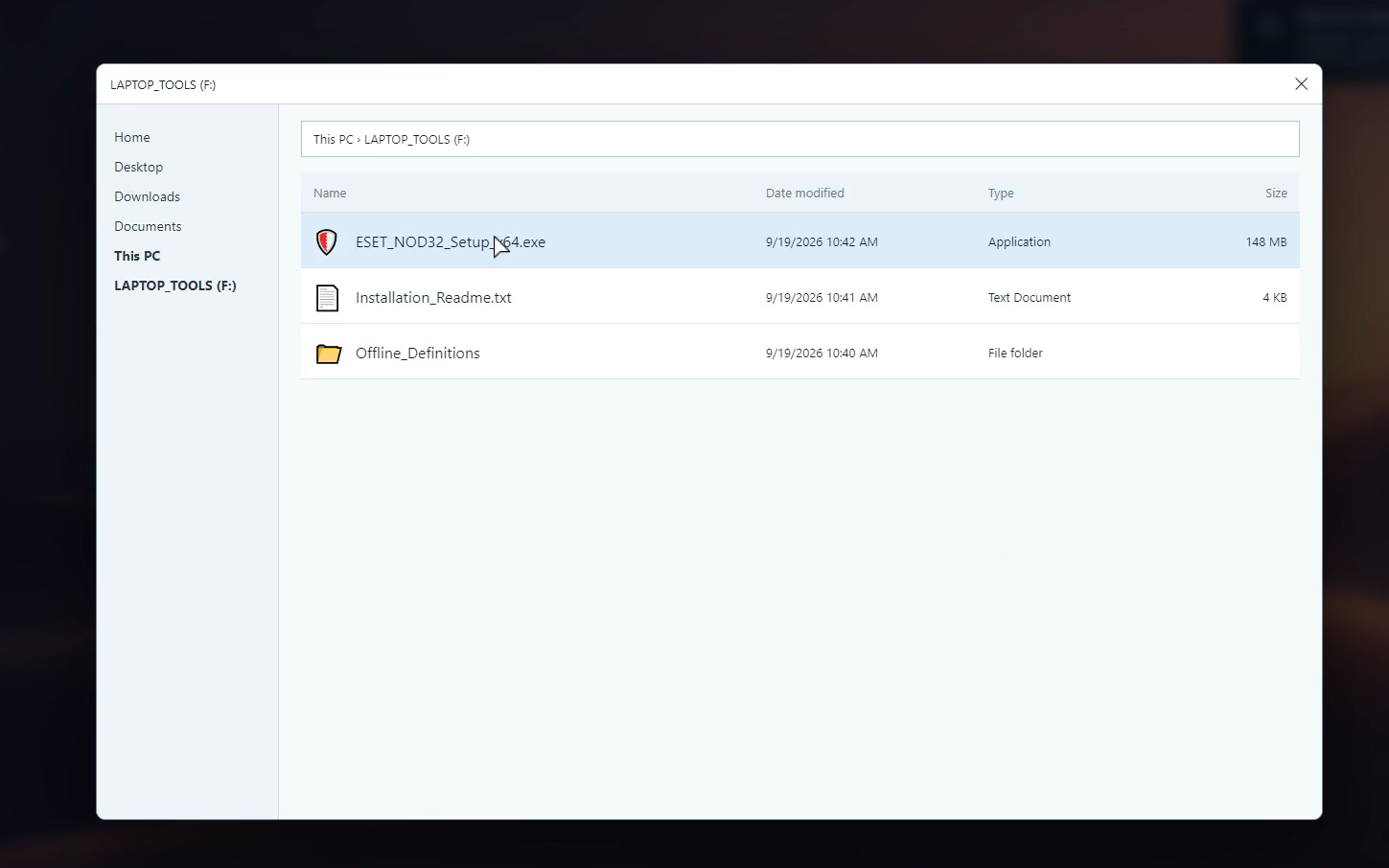
Task: Select This PC in the sidebar
Action: 137,256
